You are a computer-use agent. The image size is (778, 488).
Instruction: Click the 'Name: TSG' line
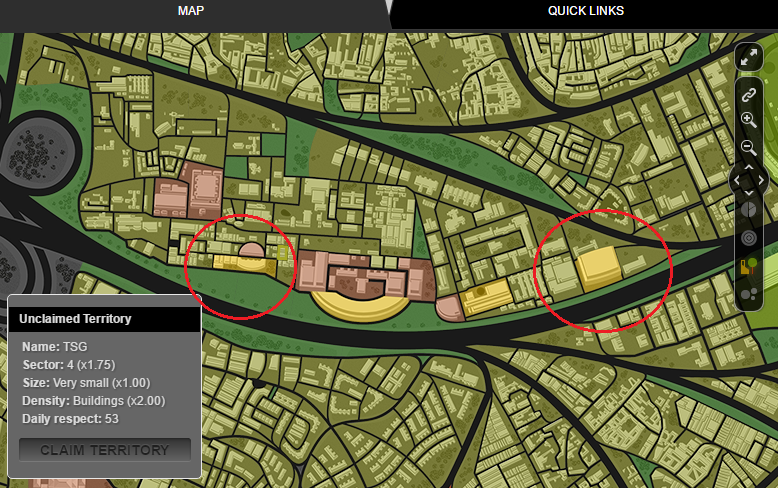pyautogui.click(x=55, y=347)
